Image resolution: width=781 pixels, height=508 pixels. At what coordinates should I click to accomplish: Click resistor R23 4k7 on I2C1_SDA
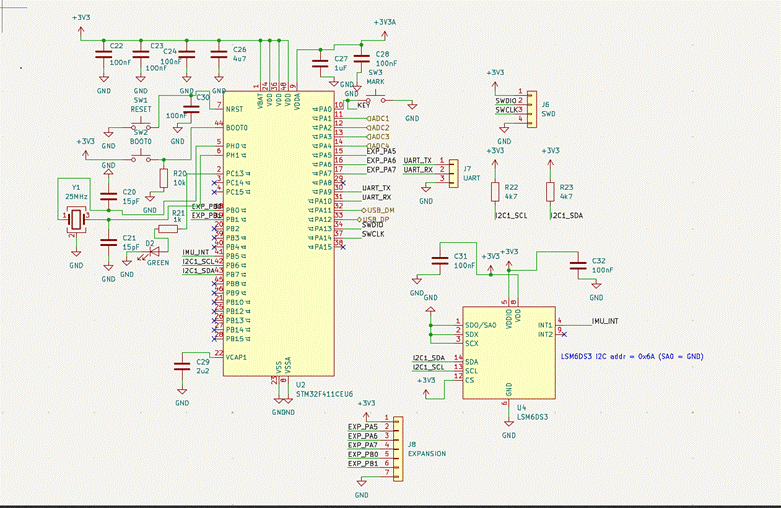pyautogui.click(x=550, y=192)
